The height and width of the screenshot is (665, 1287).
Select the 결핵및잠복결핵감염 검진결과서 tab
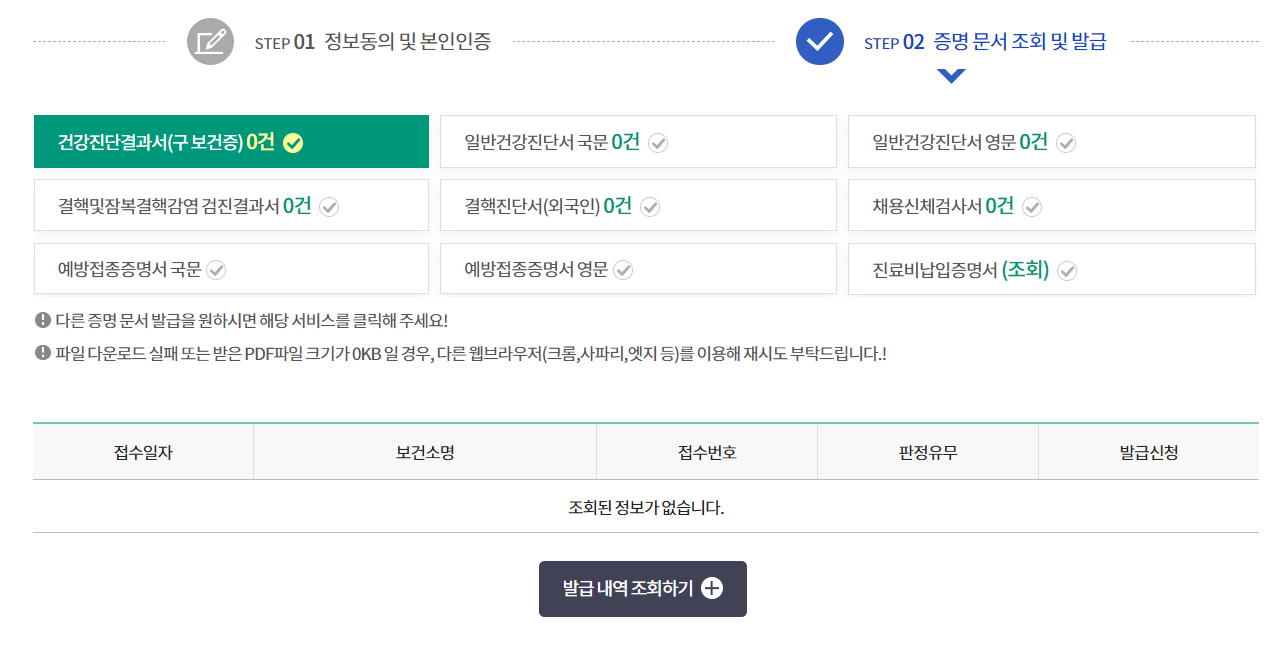(x=231, y=205)
